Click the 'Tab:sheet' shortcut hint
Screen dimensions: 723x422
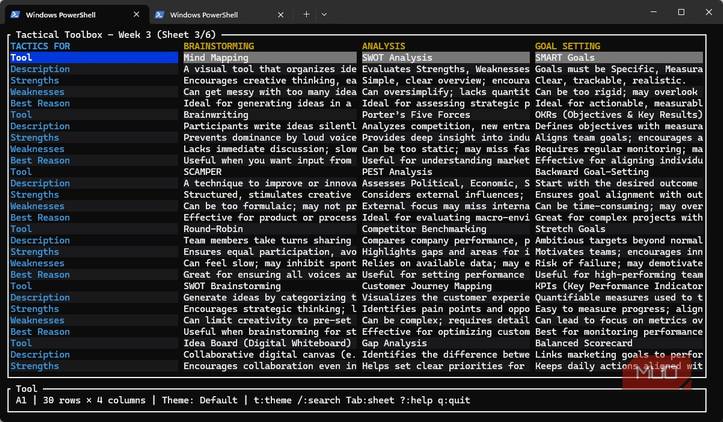(x=370, y=400)
